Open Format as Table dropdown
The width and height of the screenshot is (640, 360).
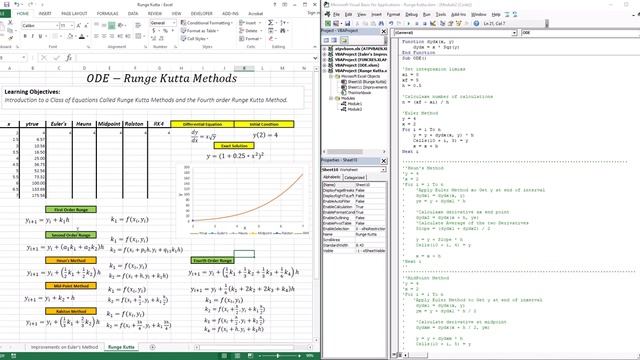(200, 31)
